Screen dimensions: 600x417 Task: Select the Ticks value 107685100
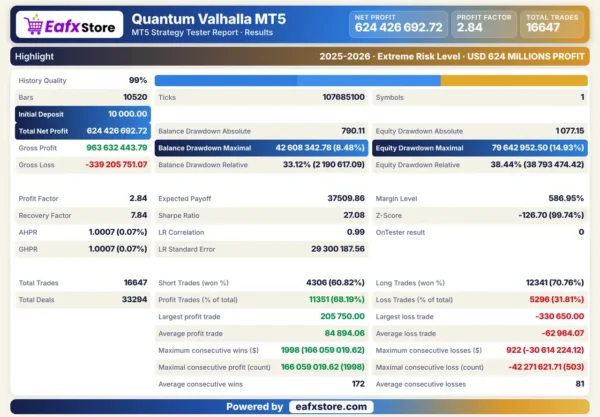point(344,97)
